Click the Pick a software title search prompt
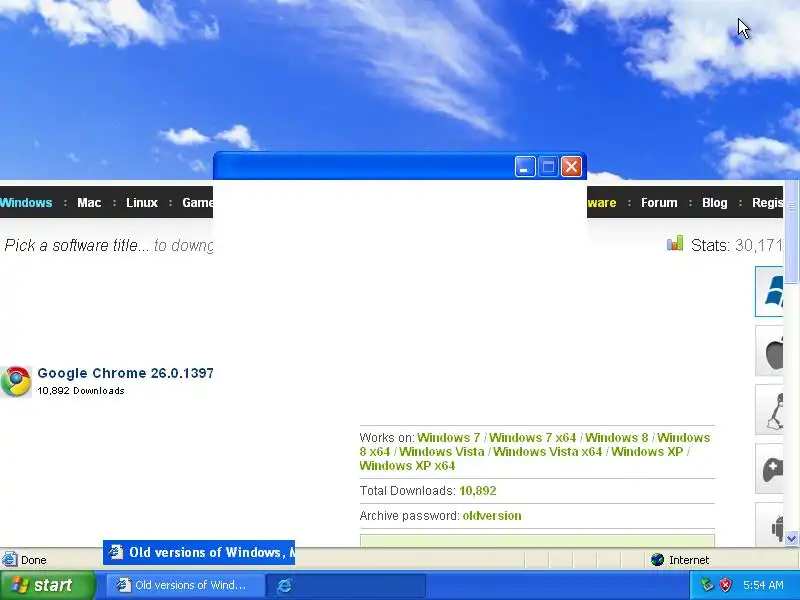This screenshot has width=800, height=600. 109,245
